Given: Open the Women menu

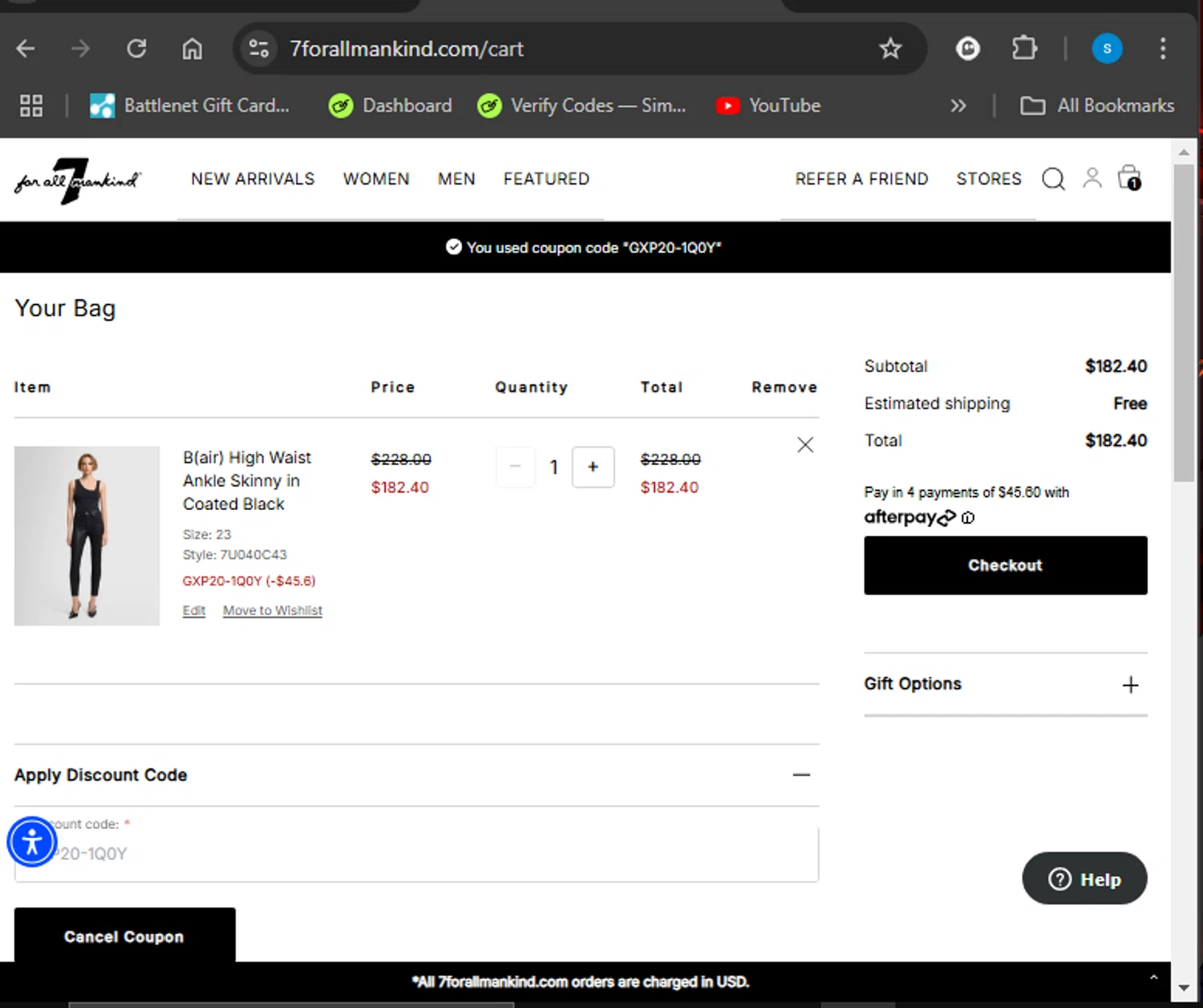Looking at the screenshot, I should click(x=376, y=179).
